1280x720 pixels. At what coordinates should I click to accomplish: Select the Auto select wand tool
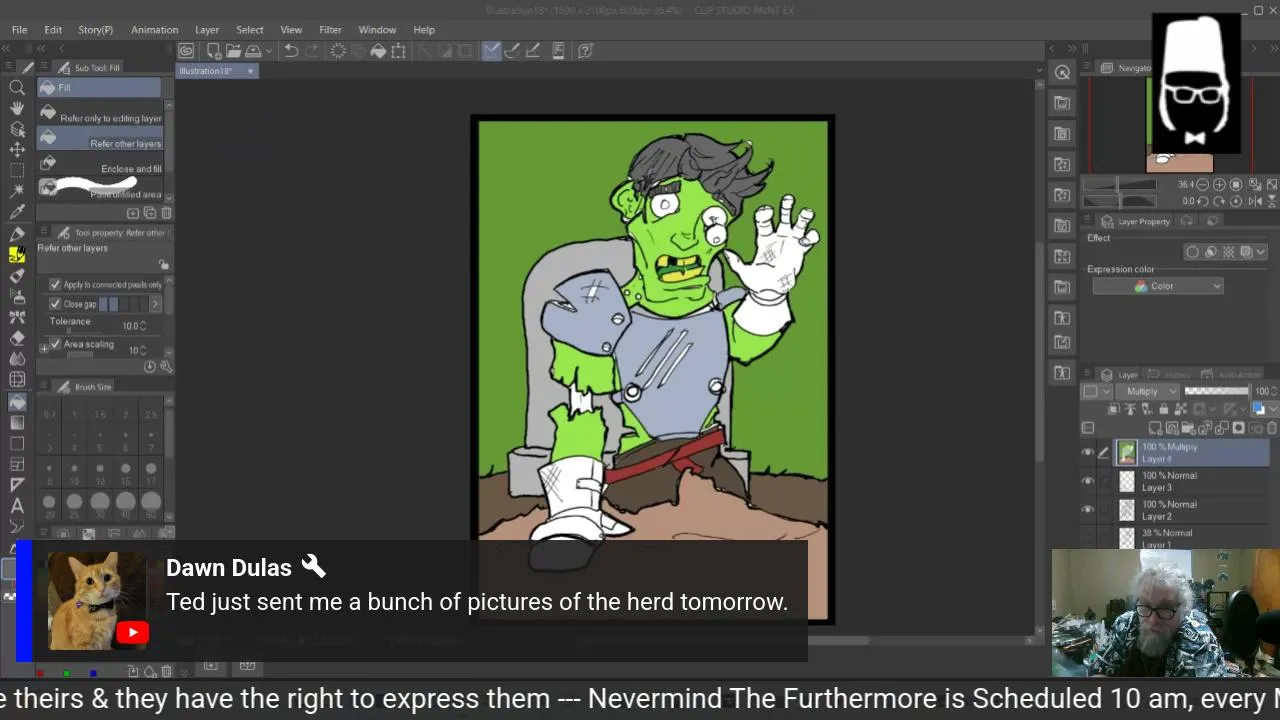pyautogui.click(x=17, y=190)
